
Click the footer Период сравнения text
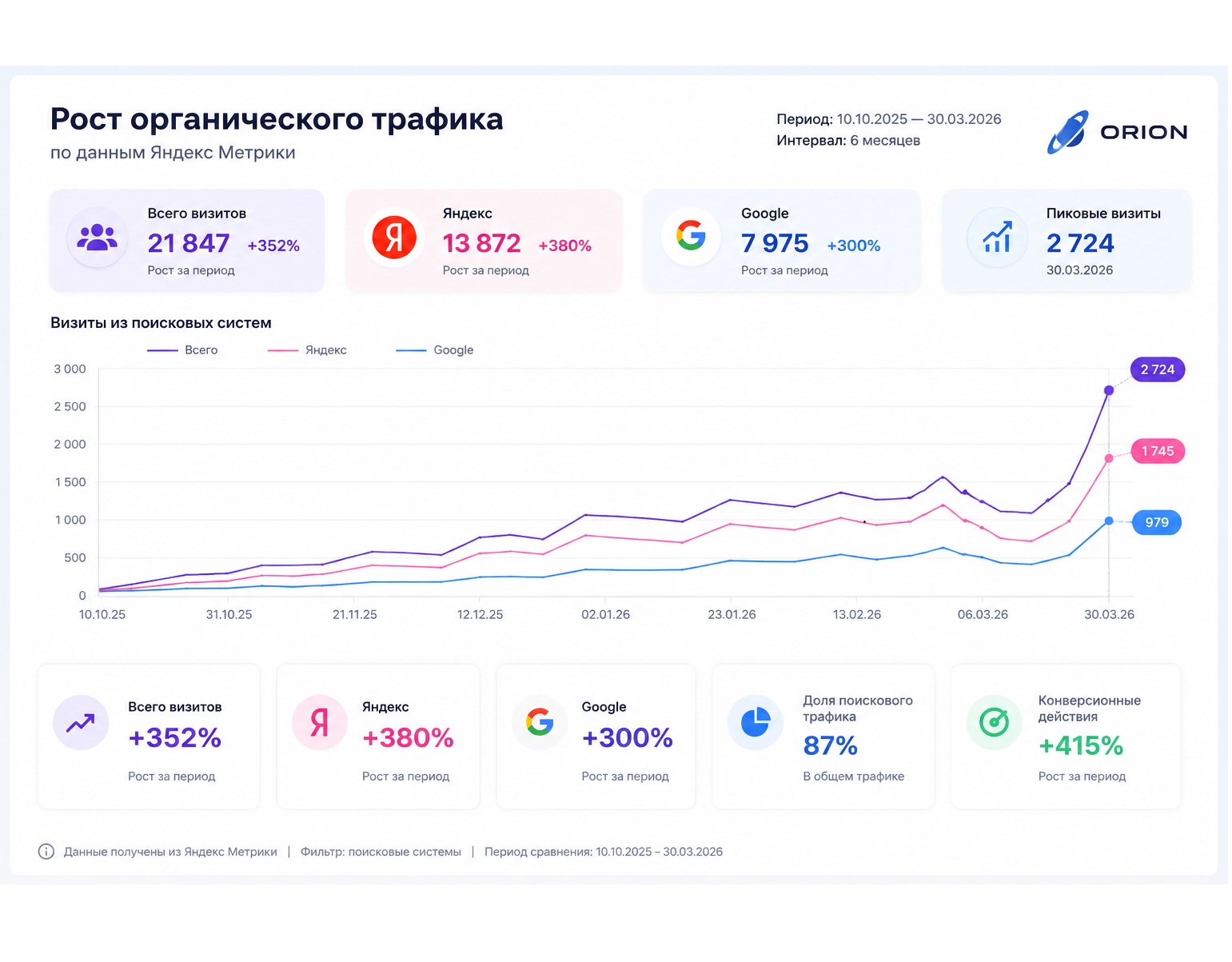(x=604, y=852)
